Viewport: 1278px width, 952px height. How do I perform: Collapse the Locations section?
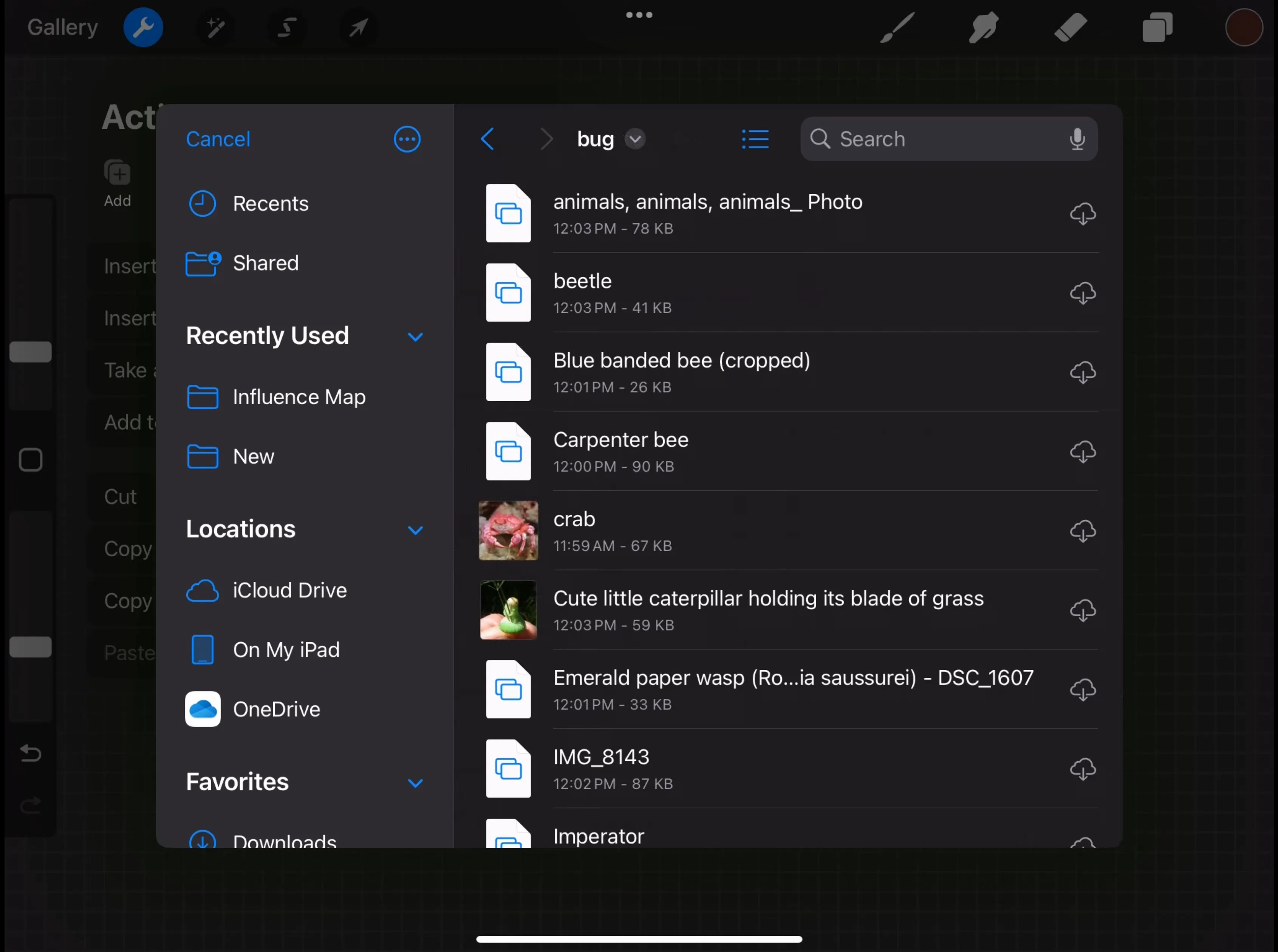point(415,530)
